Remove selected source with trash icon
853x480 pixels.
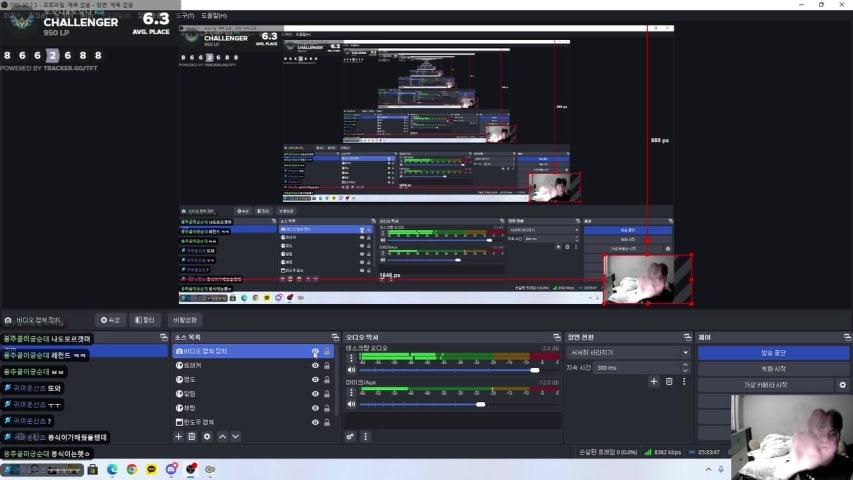coord(192,436)
